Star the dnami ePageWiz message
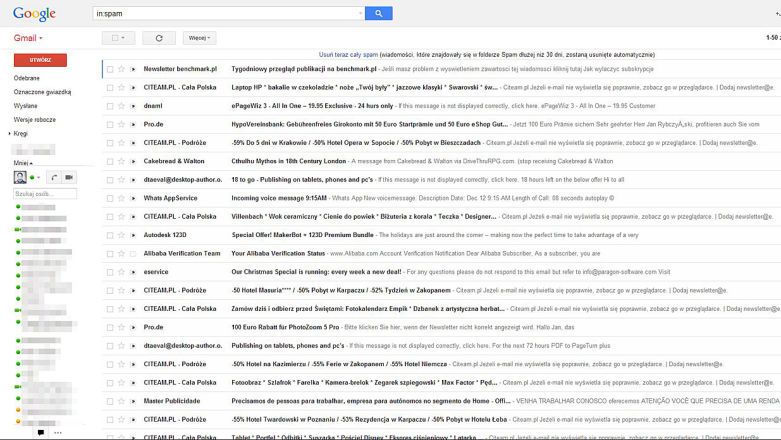Viewport: 781px width, 440px height. 121,106
